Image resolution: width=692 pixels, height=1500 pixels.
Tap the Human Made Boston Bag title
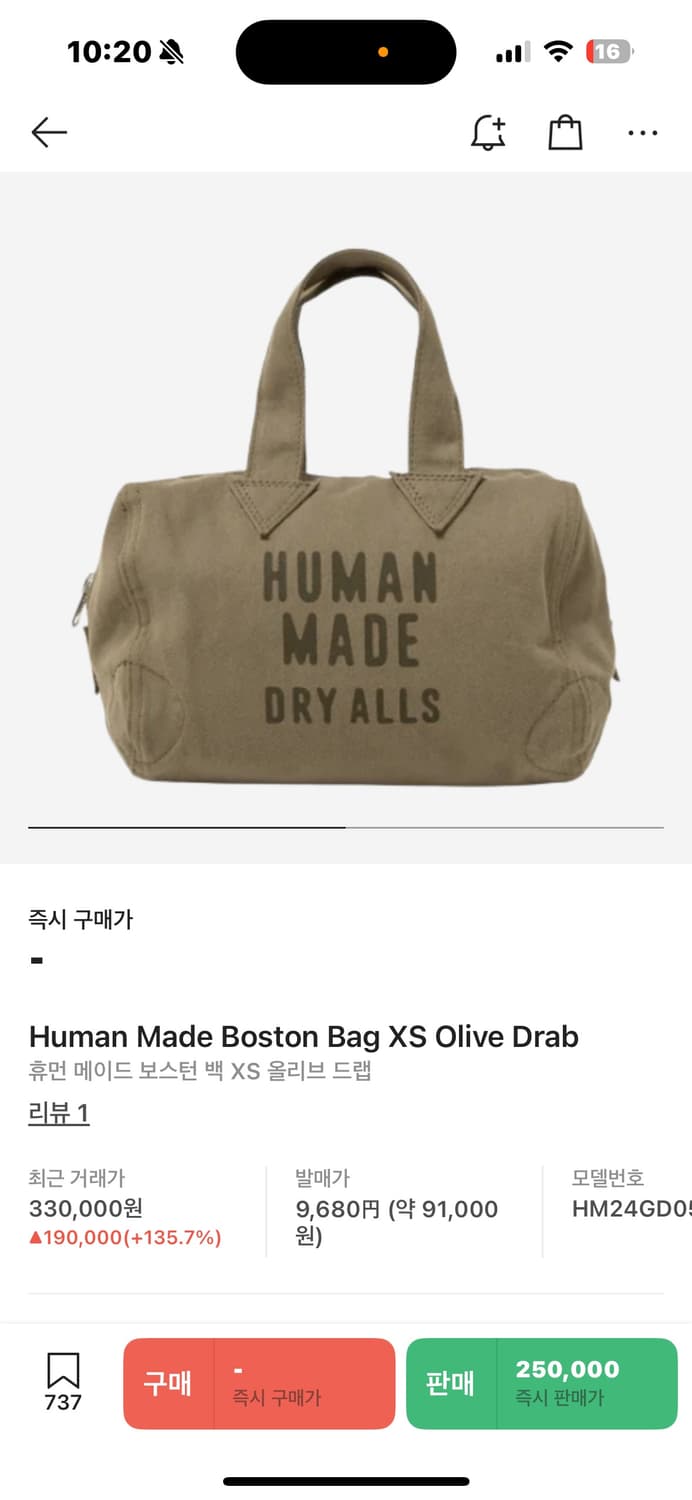(x=304, y=1036)
